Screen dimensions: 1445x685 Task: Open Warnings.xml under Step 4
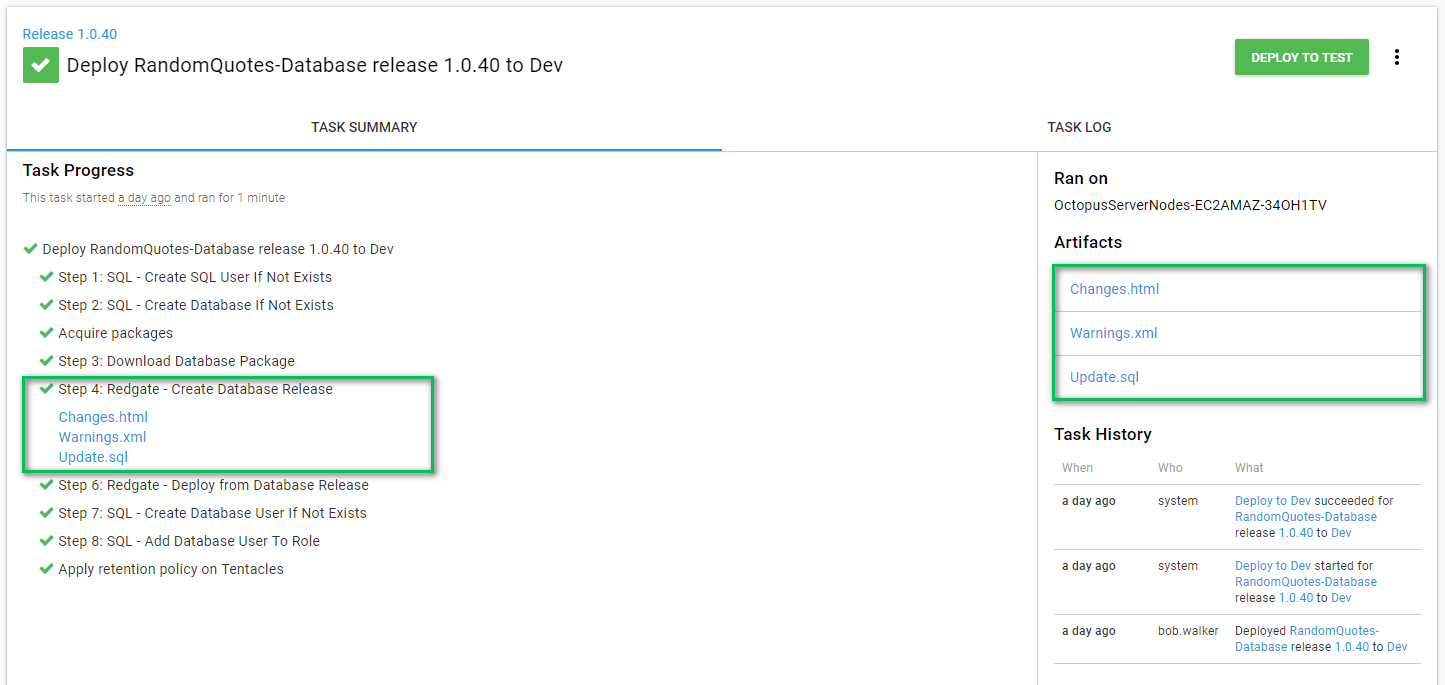tap(103, 437)
